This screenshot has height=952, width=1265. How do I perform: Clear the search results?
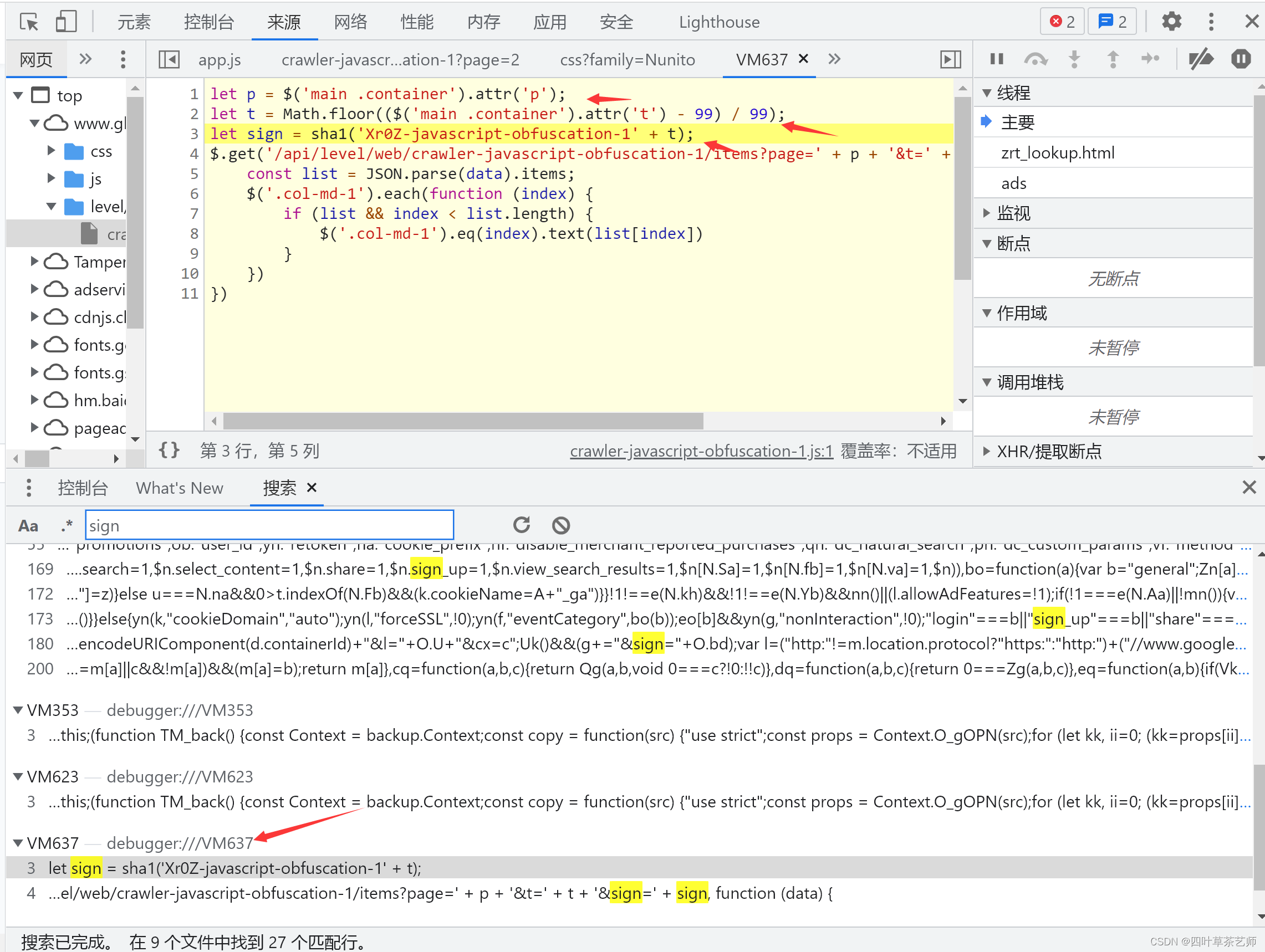tap(560, 525)
